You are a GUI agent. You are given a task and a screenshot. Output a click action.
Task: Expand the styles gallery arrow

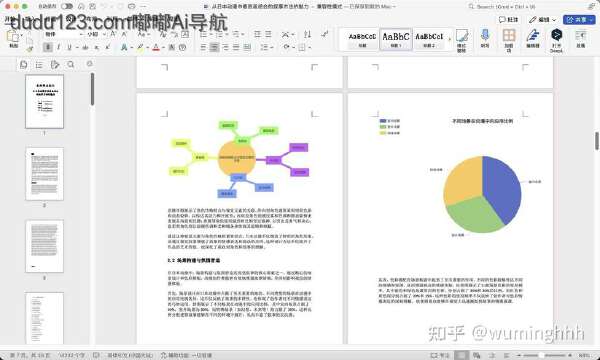tap(450, 39)
